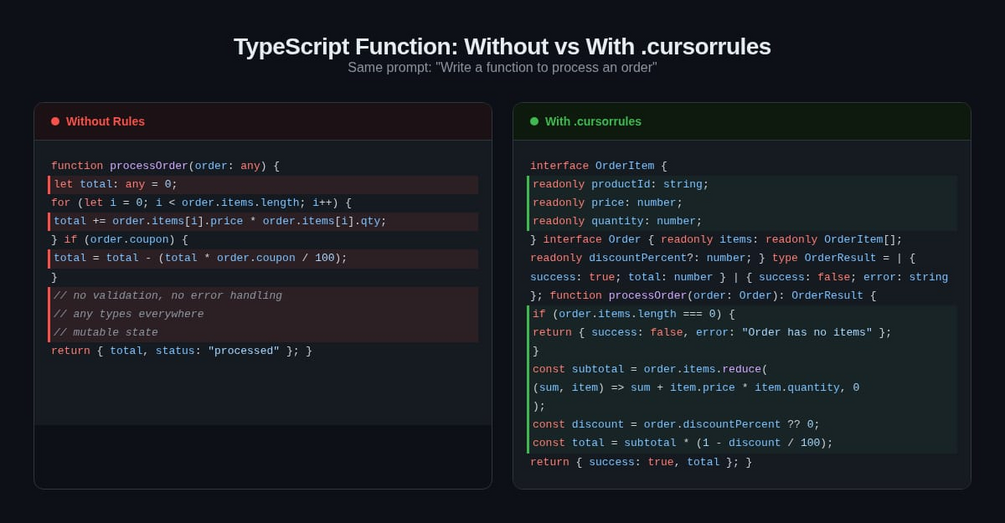
Task: Click the red dot beside Without Rules
Action: 55,121
